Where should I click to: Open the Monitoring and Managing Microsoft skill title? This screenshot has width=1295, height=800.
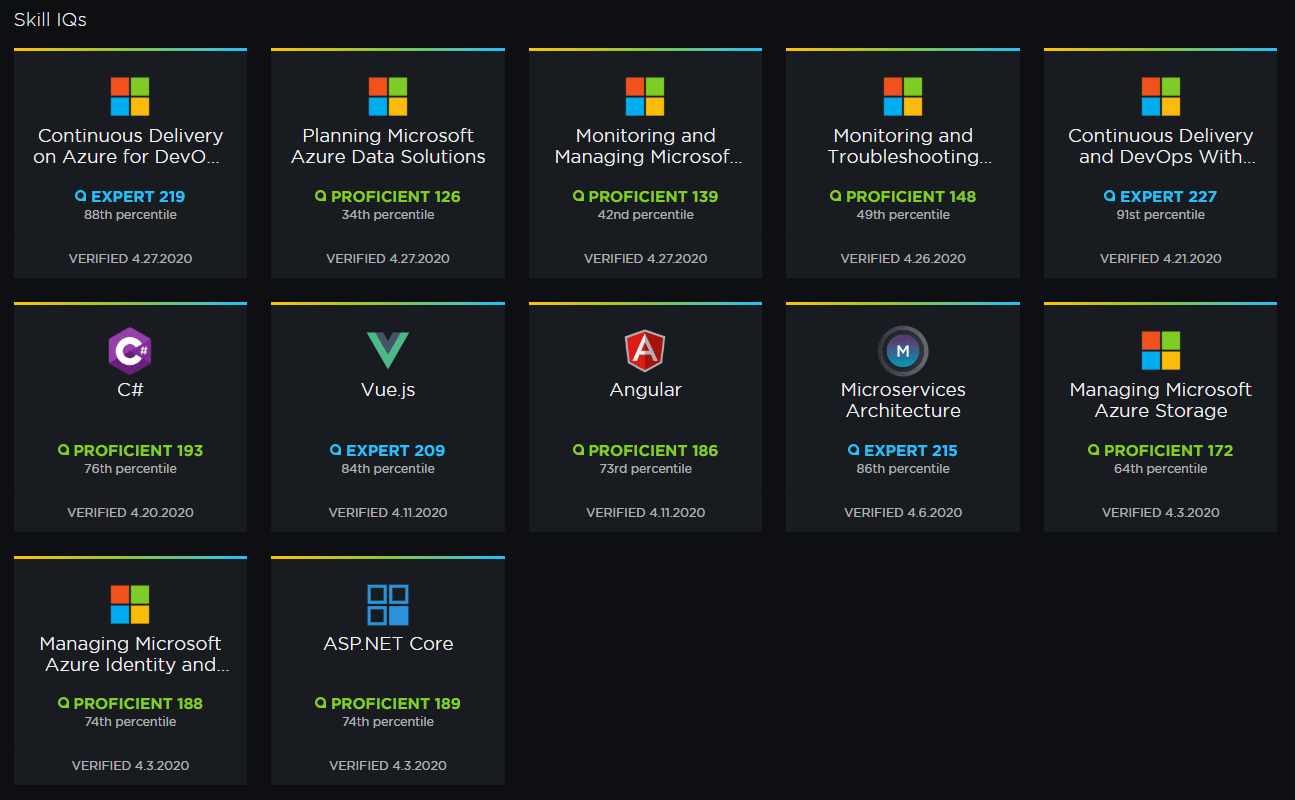[x=645, y=146]
